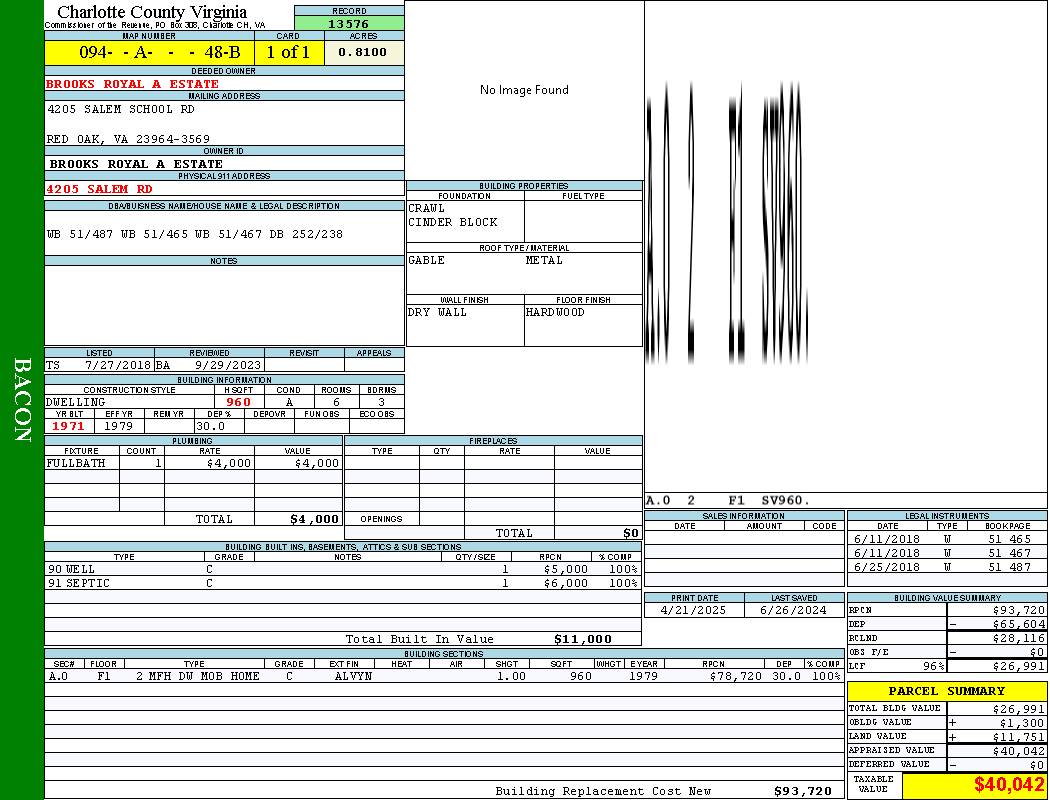Image resolution: width=1050 pixels, height=800 pixels.
Task: Click the 'No Image Found' photo placeholder
Action: click(524, 90)
